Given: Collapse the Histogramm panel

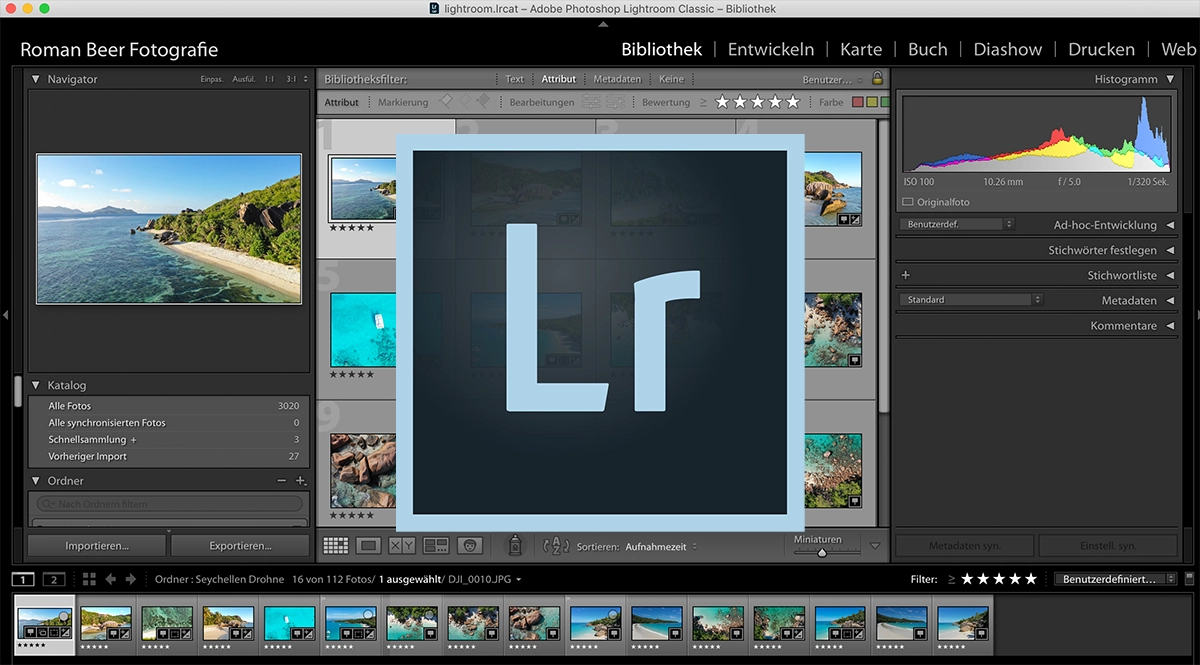Looking at the screenshot, I should click(x=1170, y=79).
